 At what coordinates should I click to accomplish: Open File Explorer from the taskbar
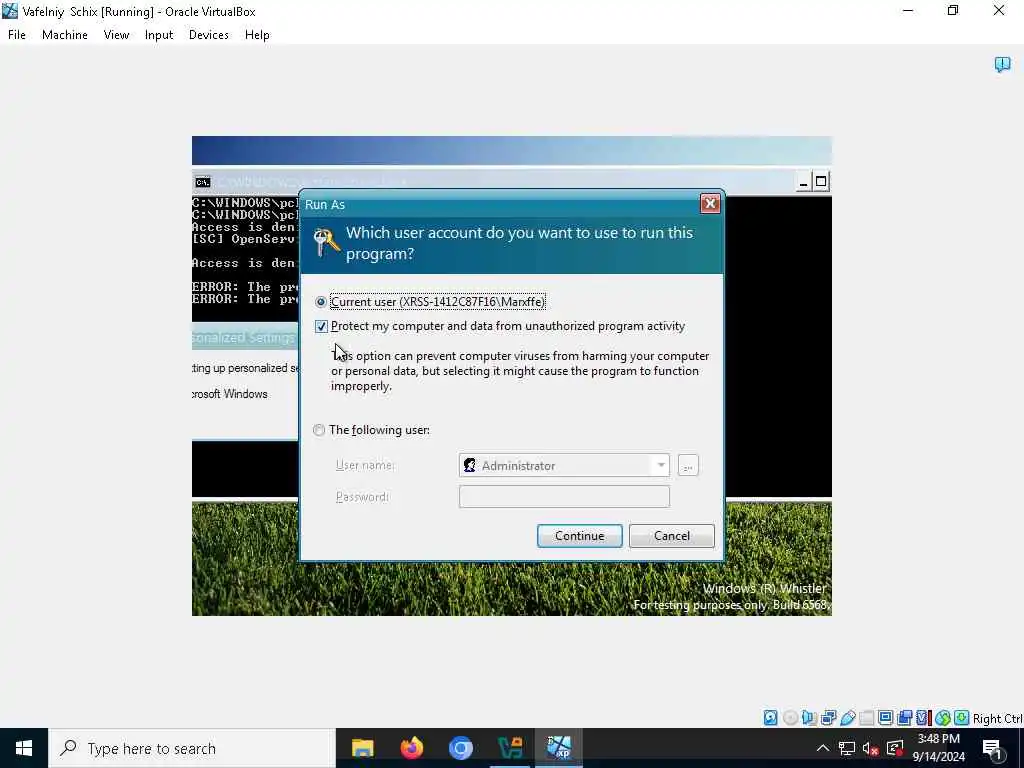tap(362, 748)
